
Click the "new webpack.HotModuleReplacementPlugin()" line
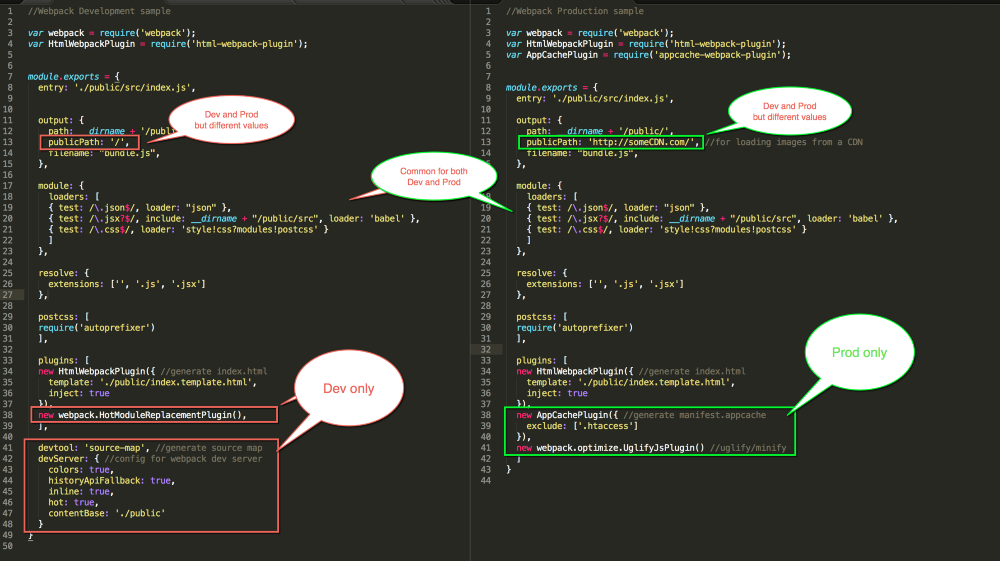tap(142, 415)
